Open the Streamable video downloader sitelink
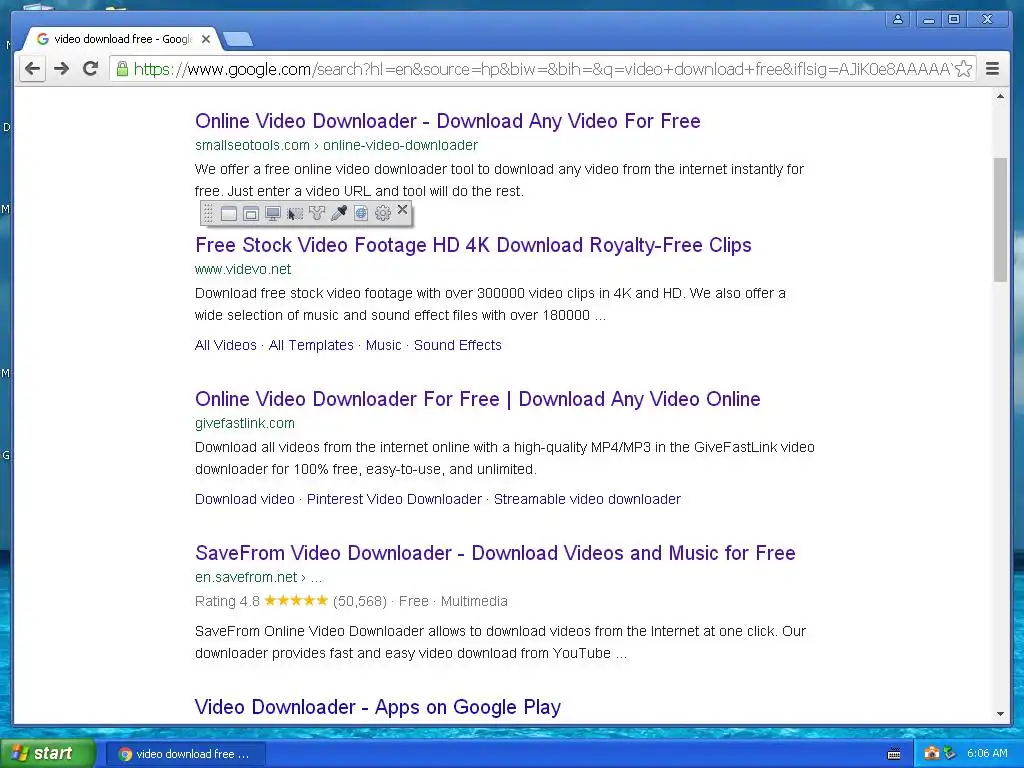 tap(587, 499)
